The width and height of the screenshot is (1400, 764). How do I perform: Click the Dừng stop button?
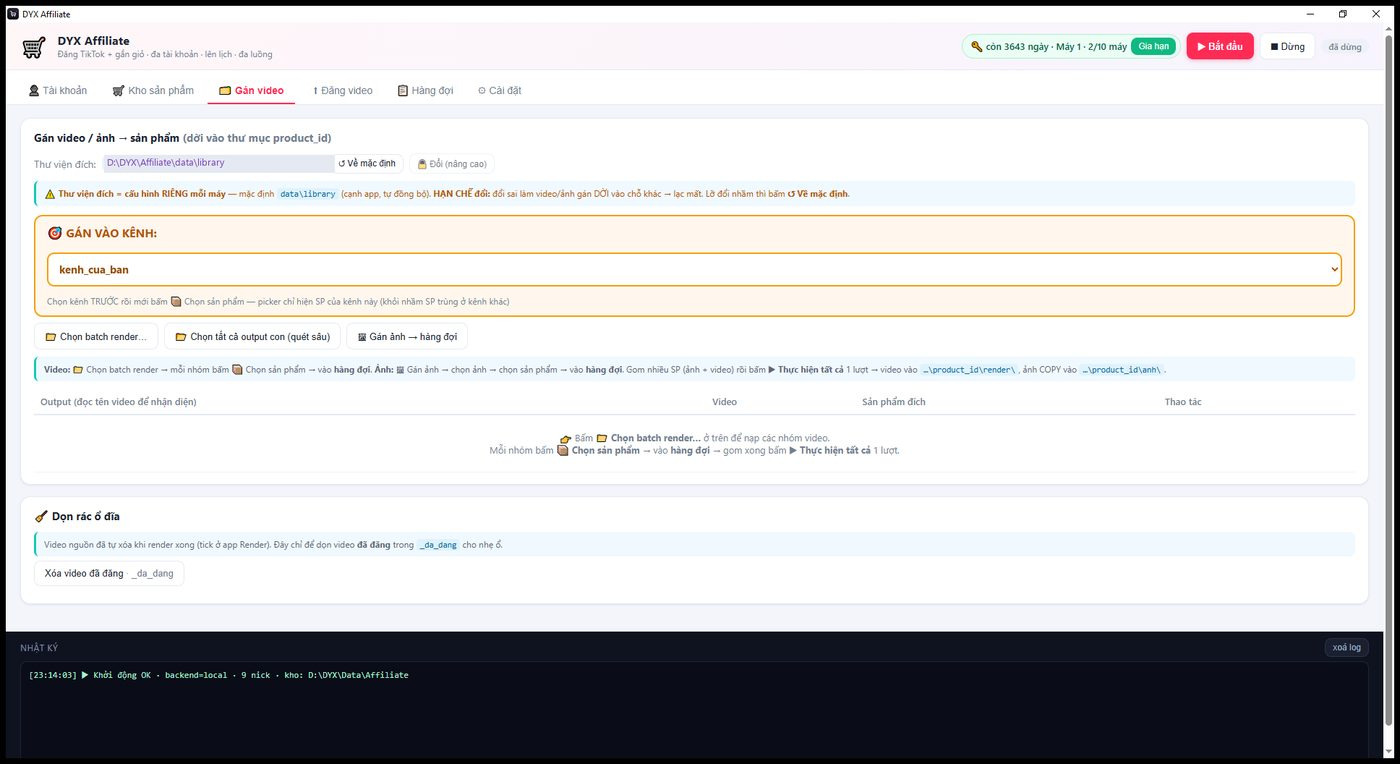point(1287,47)
